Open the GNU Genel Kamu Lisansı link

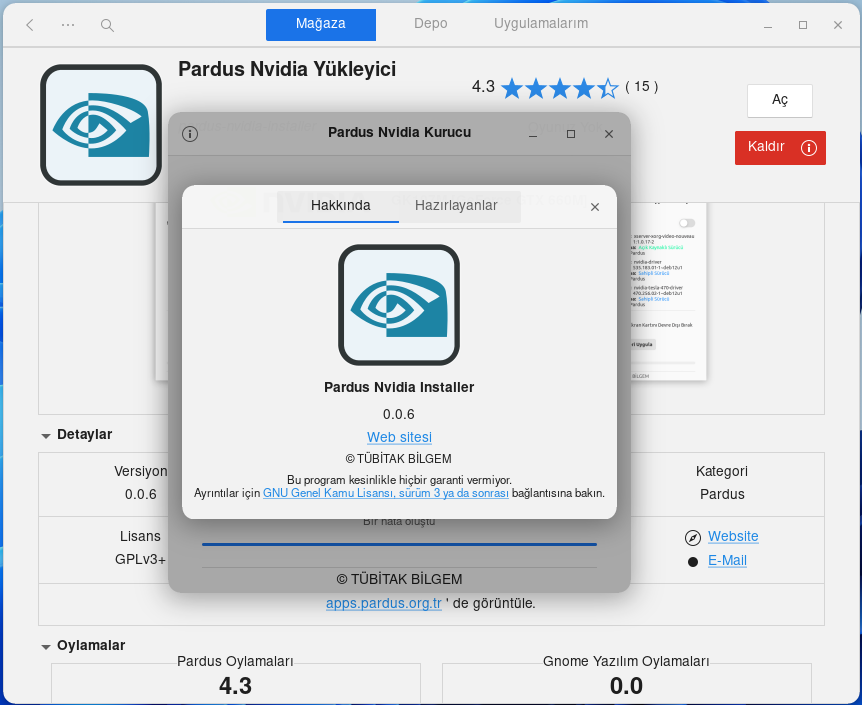coord(385,493)
